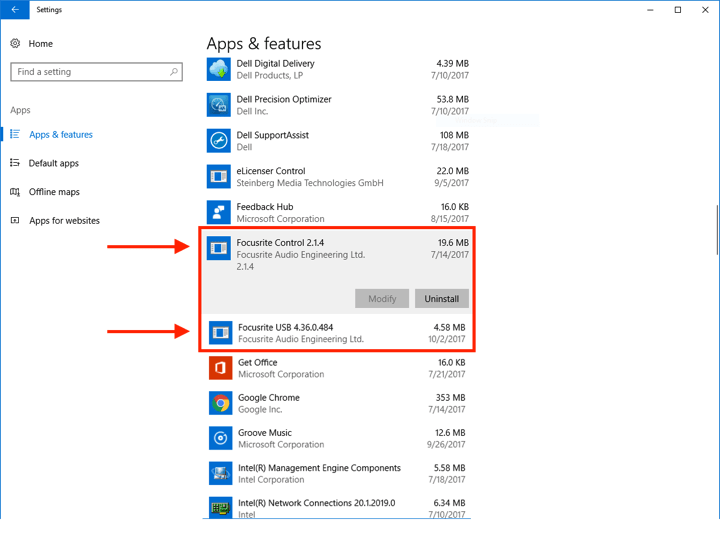The image size is (720, 558).
Task: Click the Apps section label in sidebar
Action: pos(20,110)
